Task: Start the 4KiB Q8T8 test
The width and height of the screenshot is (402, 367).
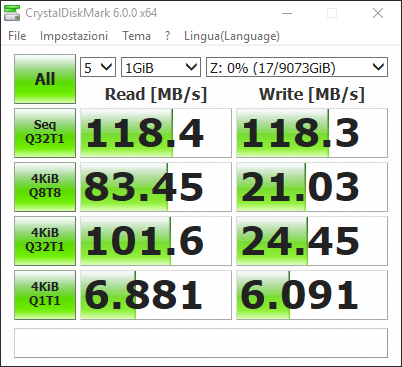Action: (45, 187)
